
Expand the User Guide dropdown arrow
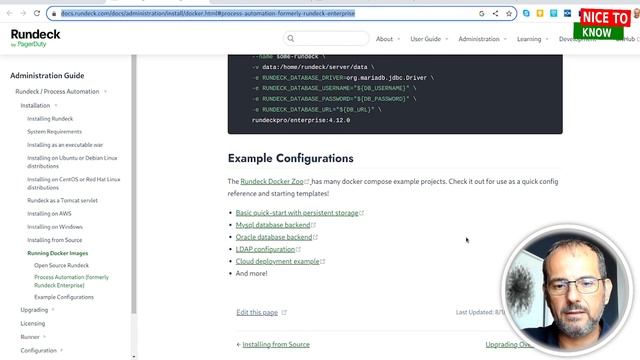coord(447,39)
